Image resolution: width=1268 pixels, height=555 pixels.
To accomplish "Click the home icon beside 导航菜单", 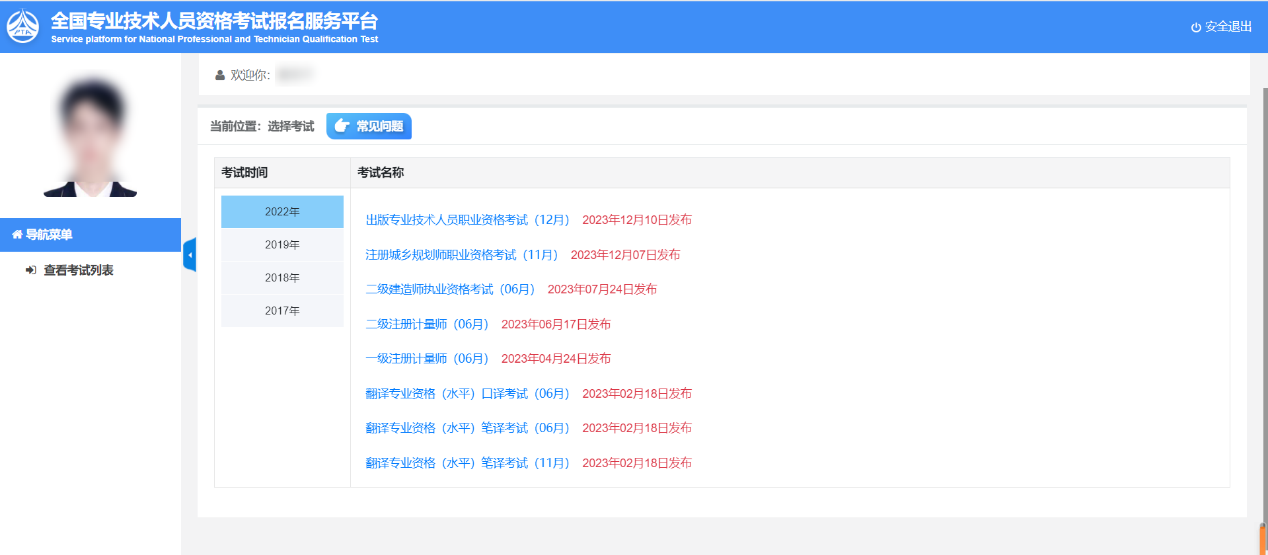I will (x=16, y=235).
